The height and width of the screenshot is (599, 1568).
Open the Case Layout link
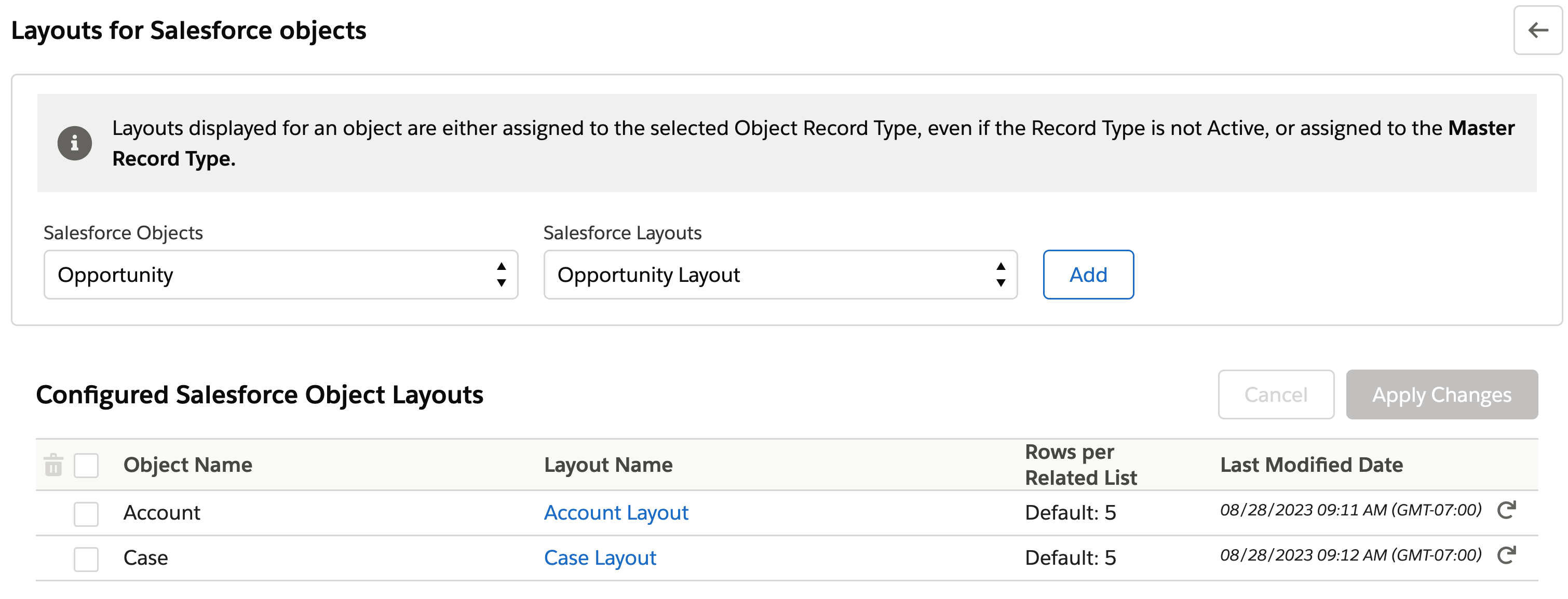[600, 557]
